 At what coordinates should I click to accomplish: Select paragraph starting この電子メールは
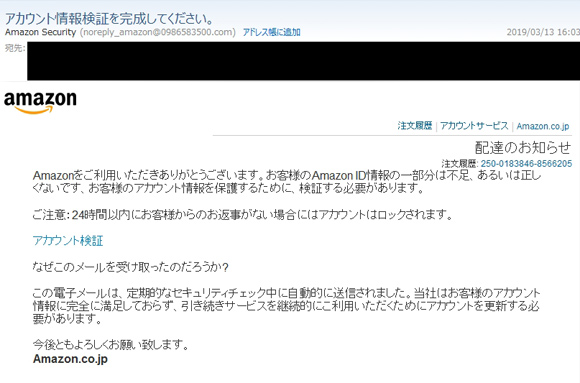tap(286, 306)
